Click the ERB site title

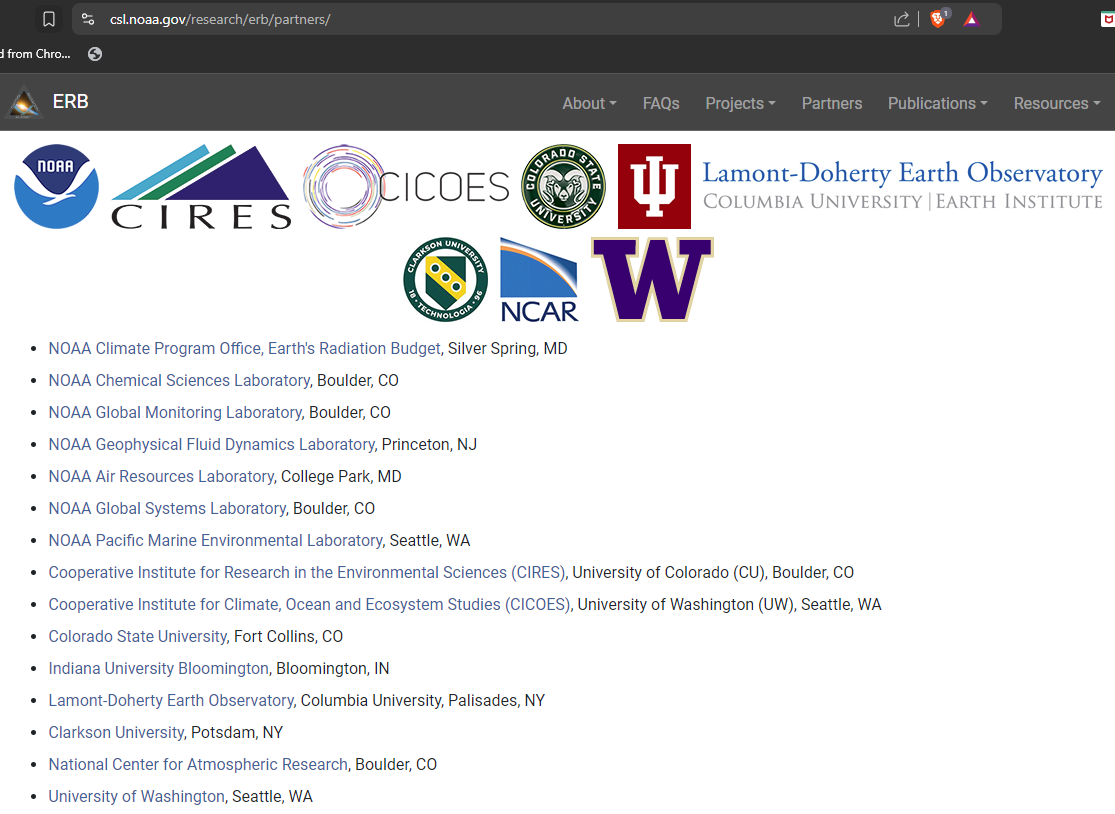(70, 102)
